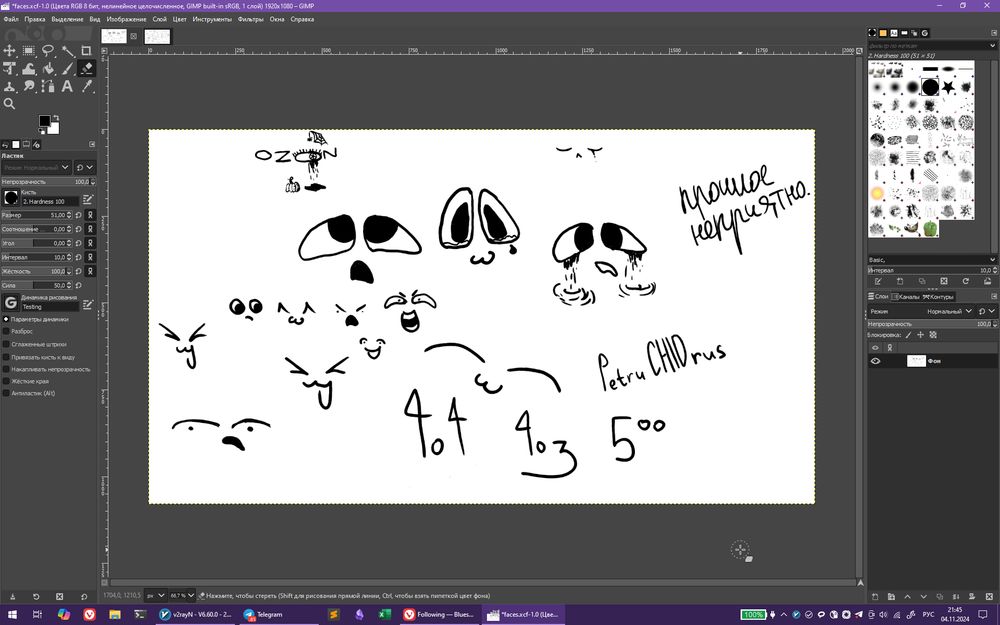The image size is (1000, 625).
Task: Switch to the Каналы tab
Action: coord(908,296)
